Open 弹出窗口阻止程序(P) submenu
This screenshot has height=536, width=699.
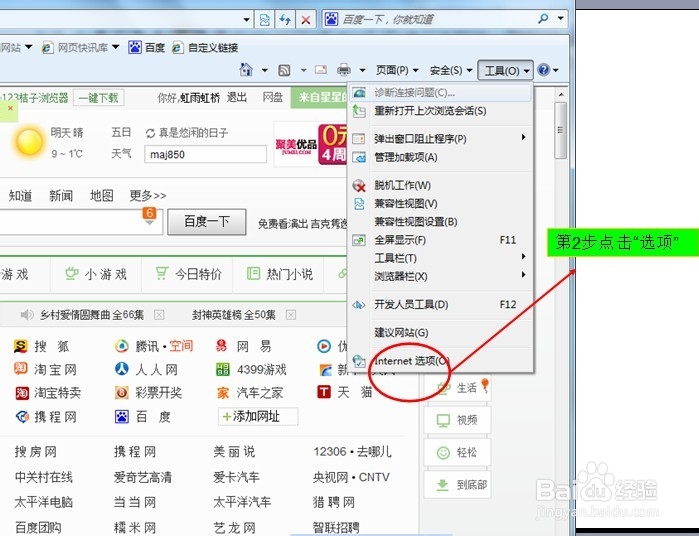440,139
